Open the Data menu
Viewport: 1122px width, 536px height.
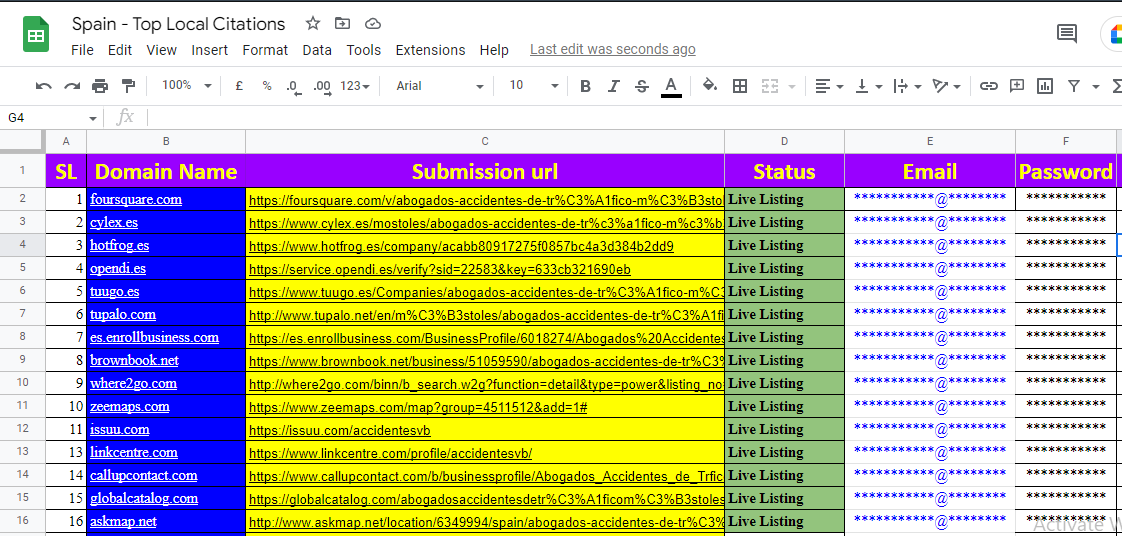click(x=317, y=50)
